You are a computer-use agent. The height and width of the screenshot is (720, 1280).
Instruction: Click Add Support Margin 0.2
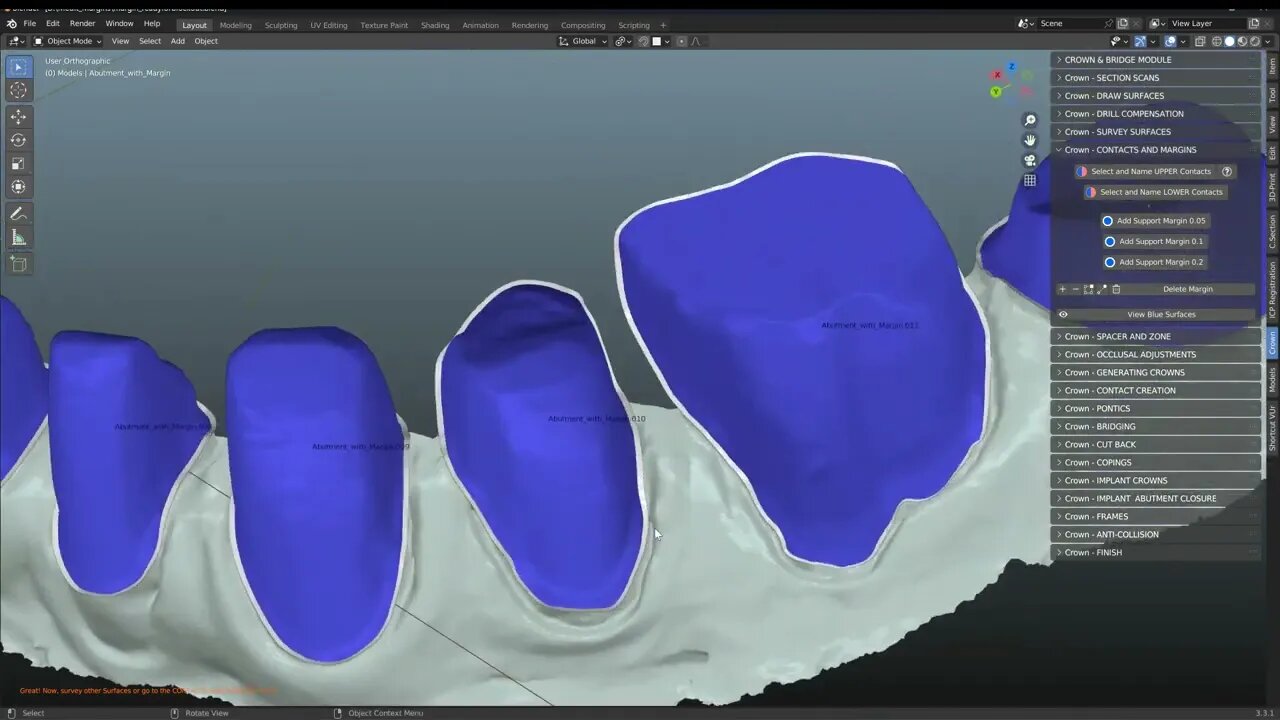point(1154,262)
